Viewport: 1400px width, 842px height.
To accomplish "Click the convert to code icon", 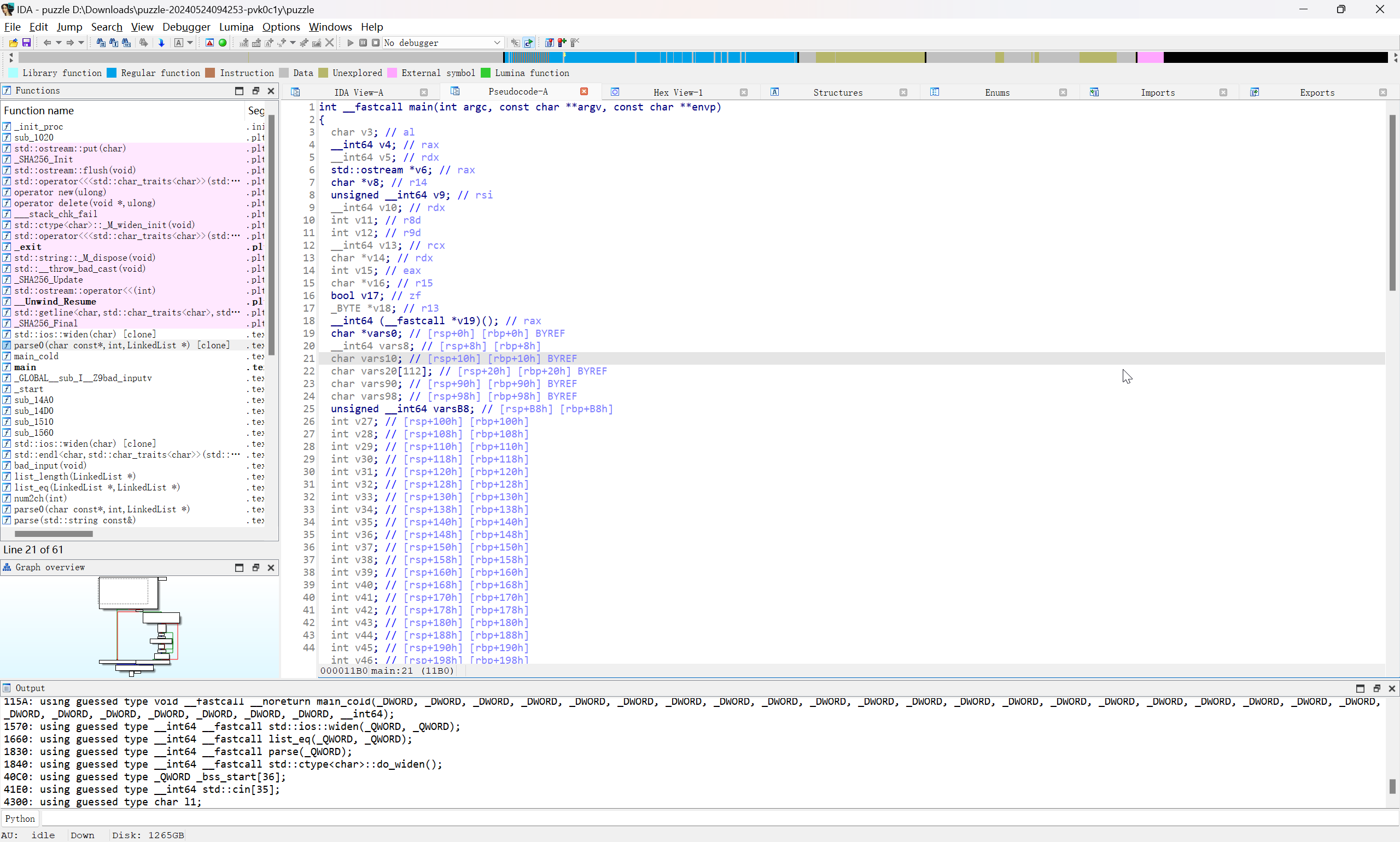I will pos(244,43).
